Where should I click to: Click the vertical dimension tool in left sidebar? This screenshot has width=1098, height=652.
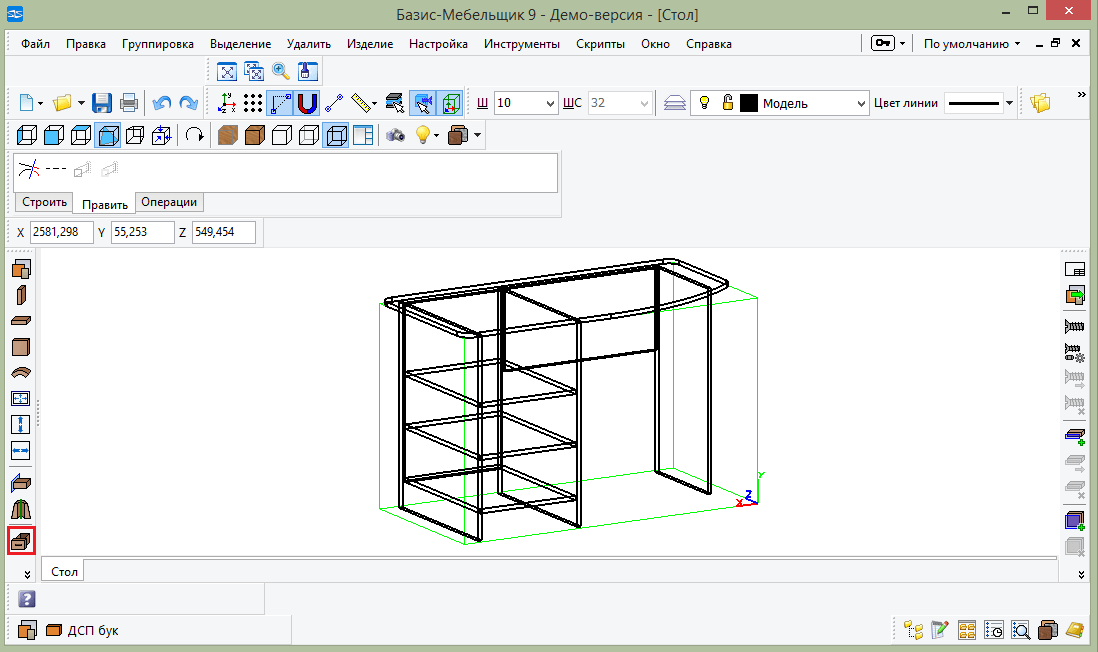pyautogui.click(x=21, y=424)
